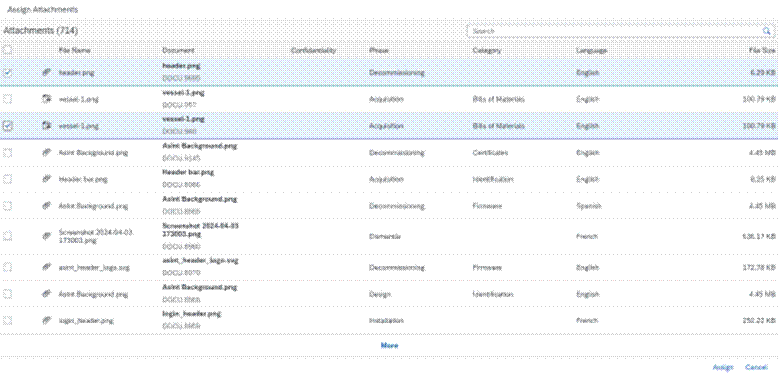This screenshot has height=376, width=778.
Task: Check the Header bar.png row checkbox
Action: tap(7, 179)
